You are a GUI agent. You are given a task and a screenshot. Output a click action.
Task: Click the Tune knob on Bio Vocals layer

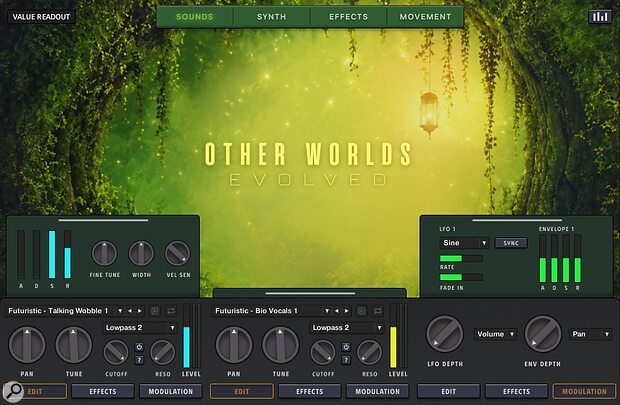point(280,345)
